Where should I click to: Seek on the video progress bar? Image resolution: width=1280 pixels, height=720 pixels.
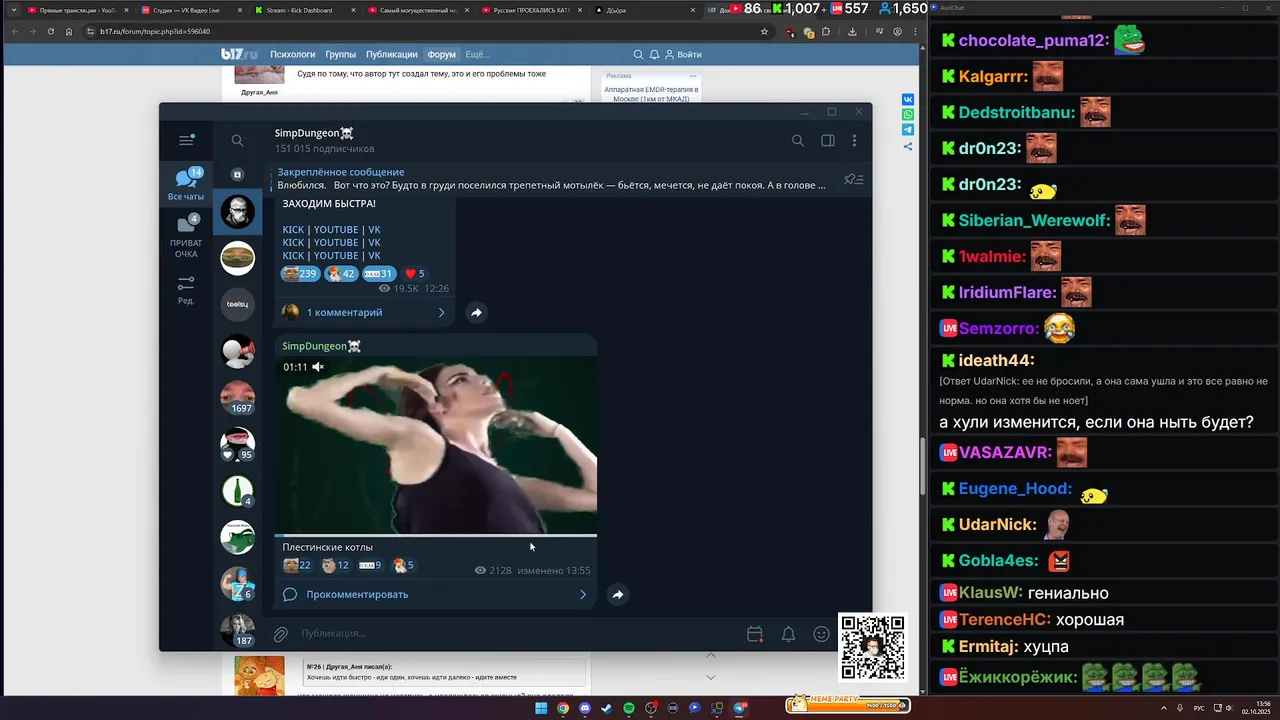pos(436,536)
